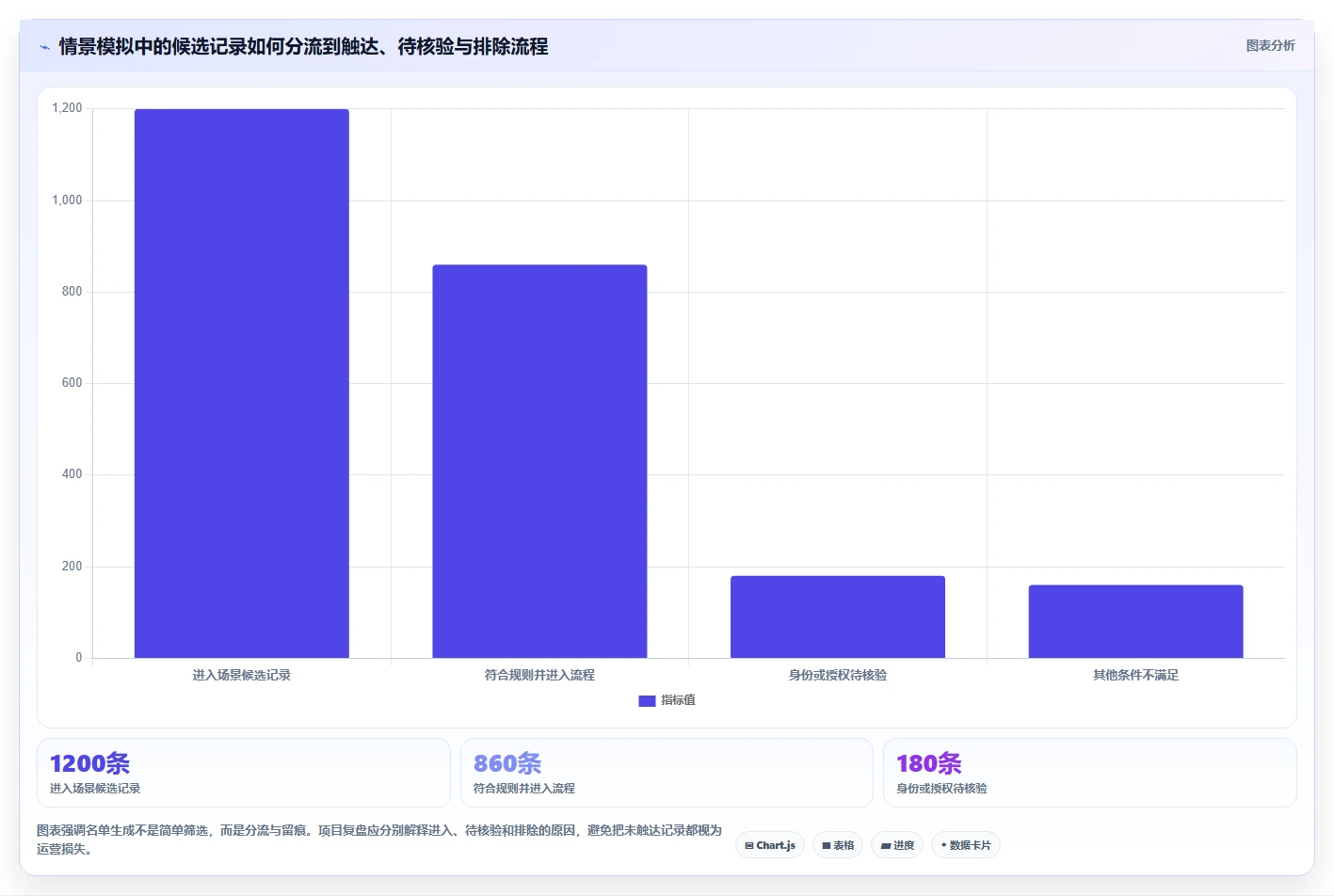Click the 进度 tag icon
The height and width of the screenshot is (896, 1334).
pos(886,846)
